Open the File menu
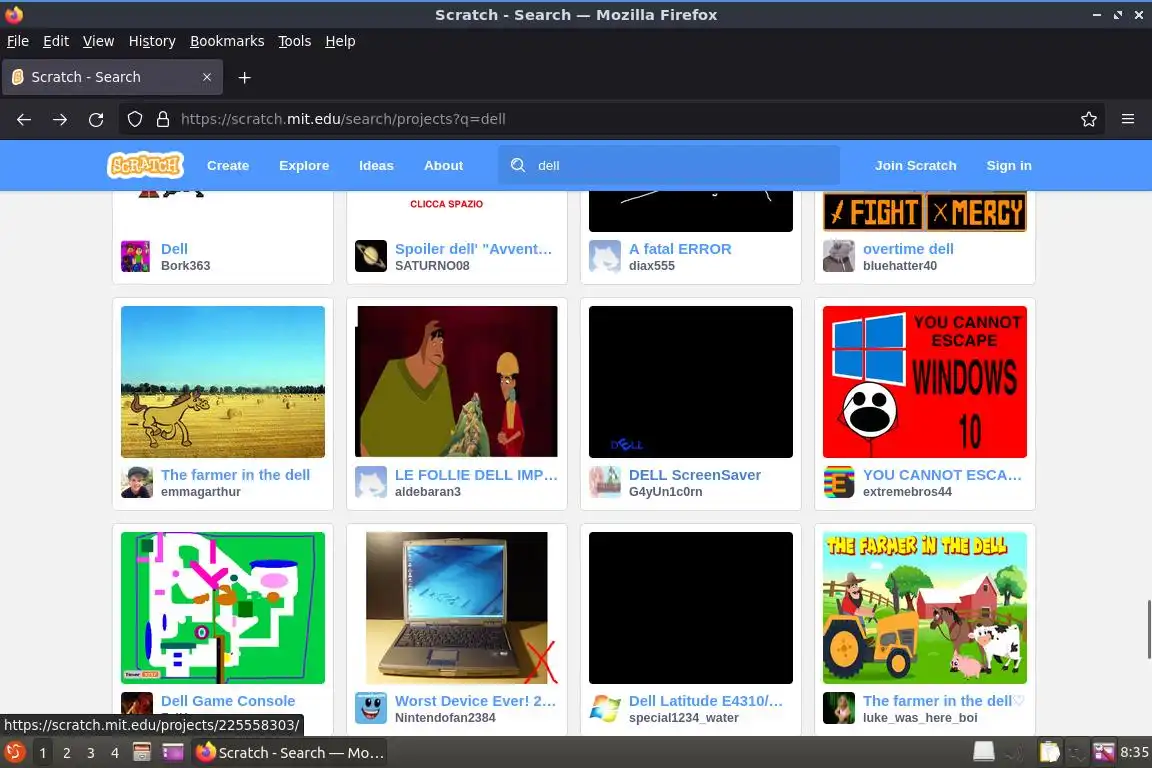Image resolution: width=1152 pixels, height=768 pixels. (18, 41)
